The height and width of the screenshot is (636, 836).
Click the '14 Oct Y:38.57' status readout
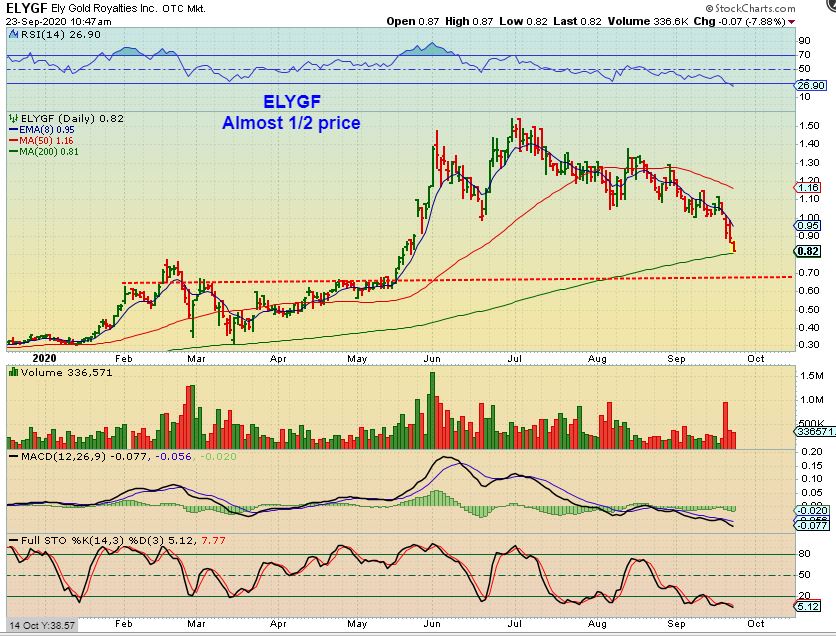pos(43,625)
